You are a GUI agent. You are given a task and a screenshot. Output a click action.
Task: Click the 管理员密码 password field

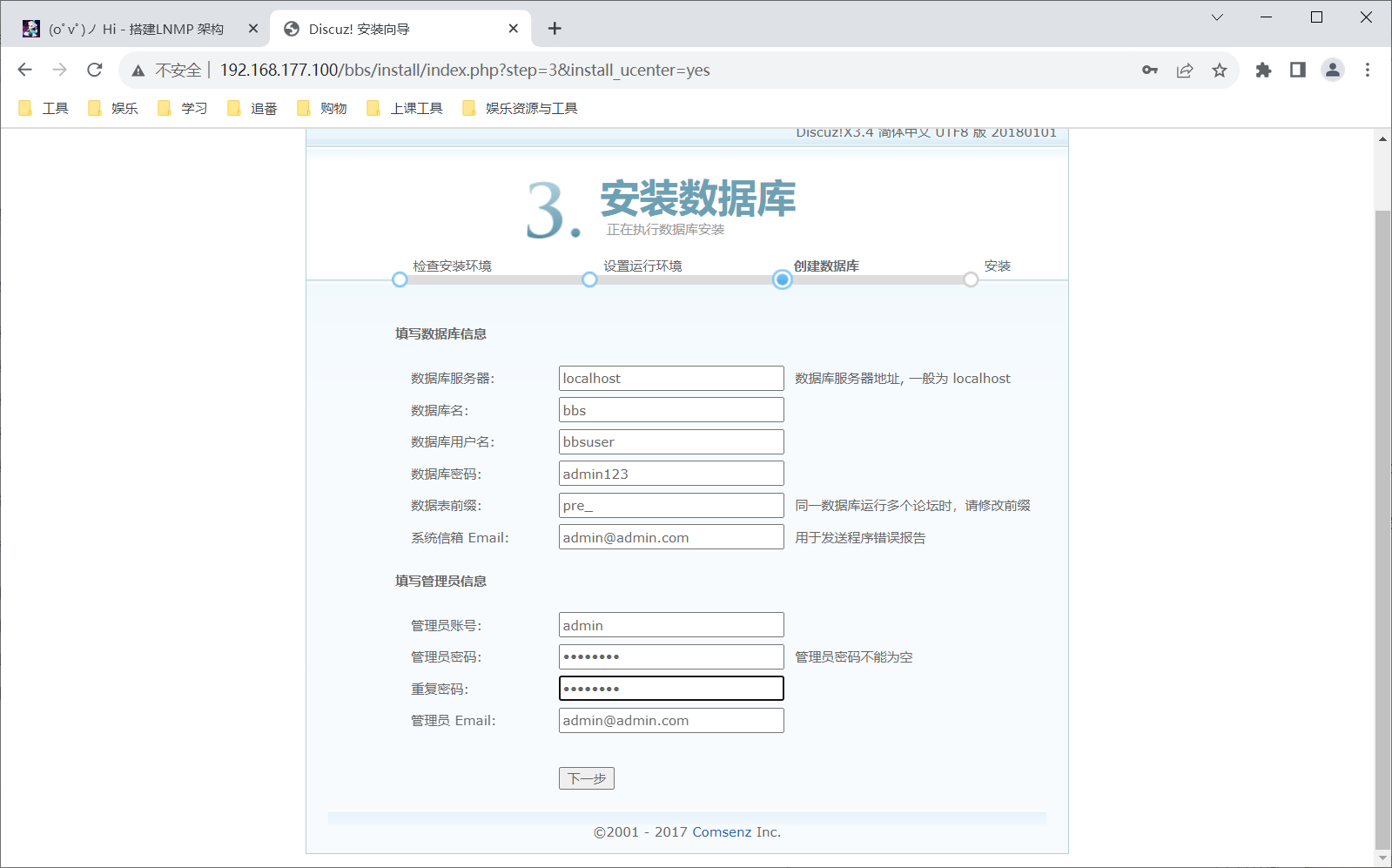coord(671,656)
